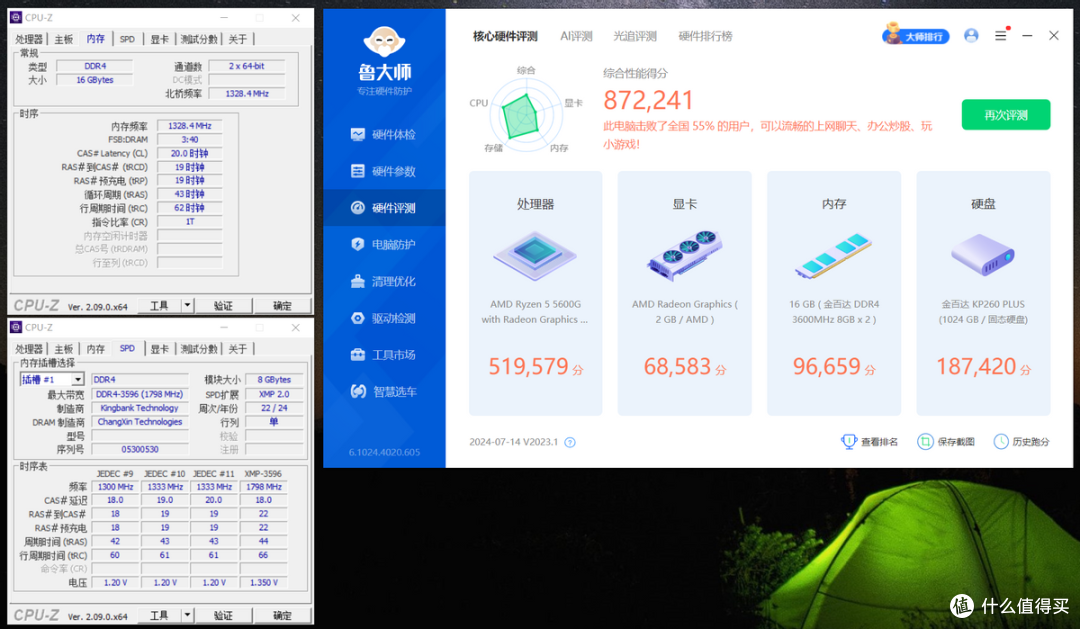This screenshot has height=629, width=1080.
Task: Switch to 硬件排行榜 tab
Action: click(x=705, y=36)
